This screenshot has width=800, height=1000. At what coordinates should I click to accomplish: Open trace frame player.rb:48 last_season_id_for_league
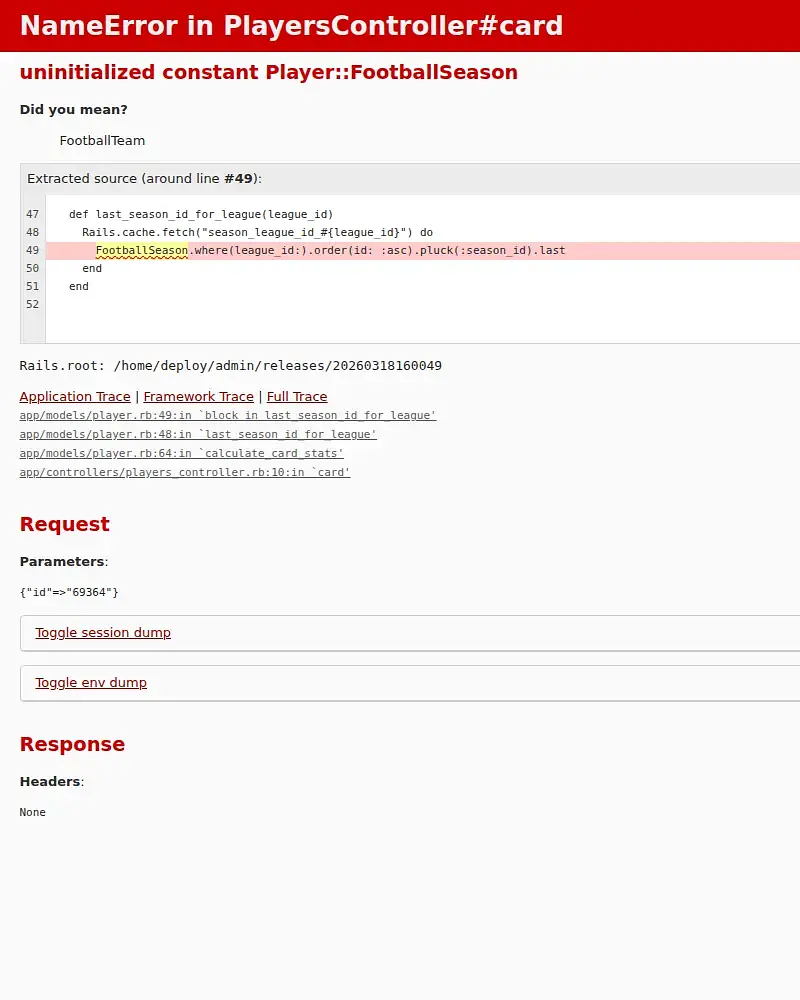tap(198, 434)
